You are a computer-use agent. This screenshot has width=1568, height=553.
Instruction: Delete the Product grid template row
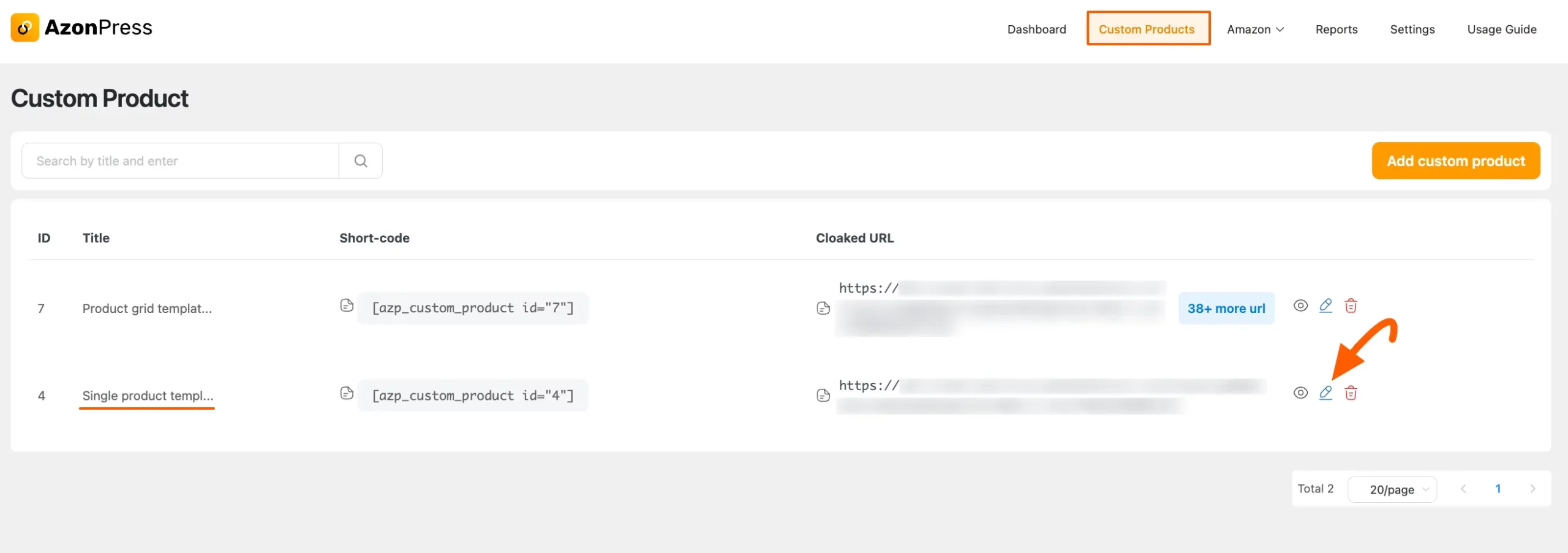point(1352,306)
